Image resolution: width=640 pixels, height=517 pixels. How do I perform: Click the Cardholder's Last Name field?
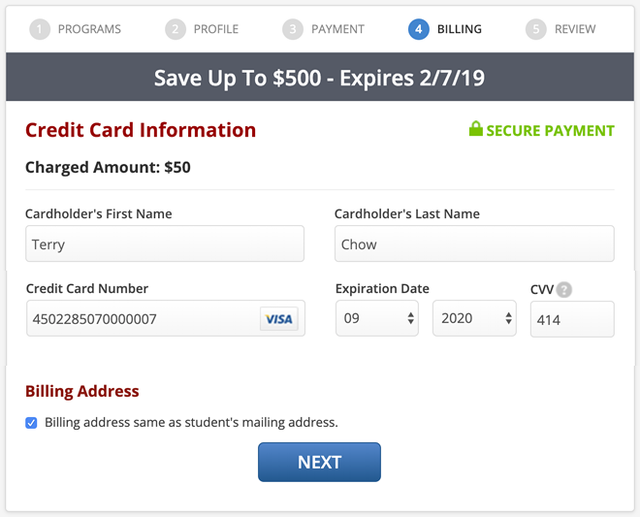point(474,244)
